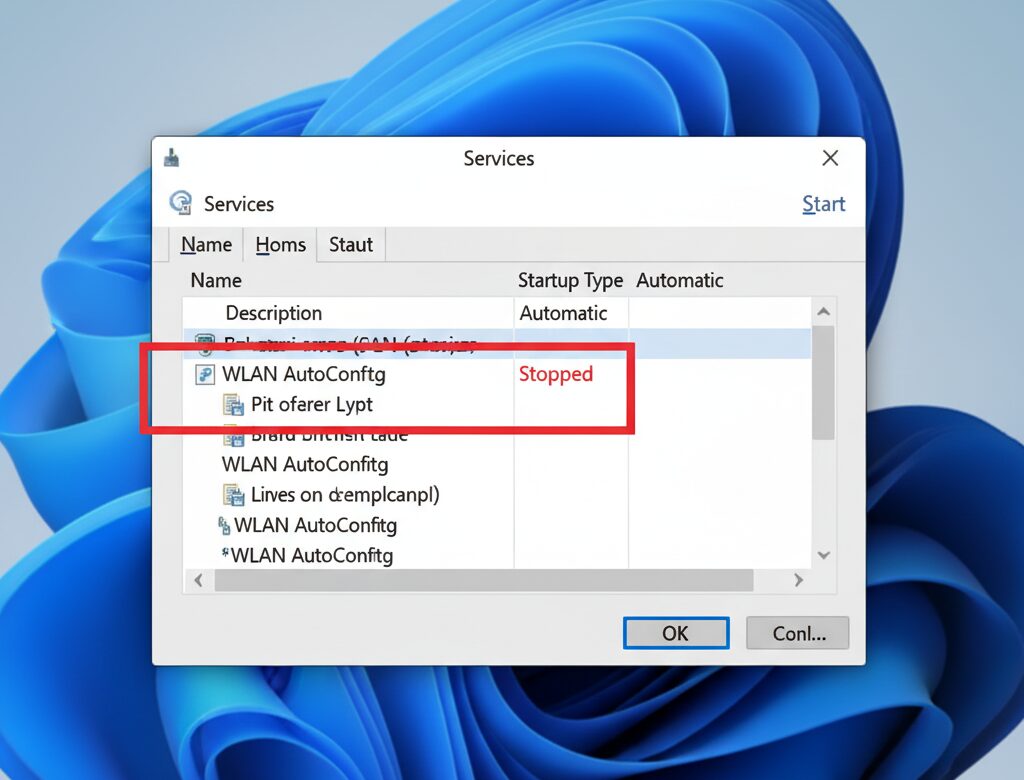Click the horizontal scrollbar left arrow

[x=197, y=580]
